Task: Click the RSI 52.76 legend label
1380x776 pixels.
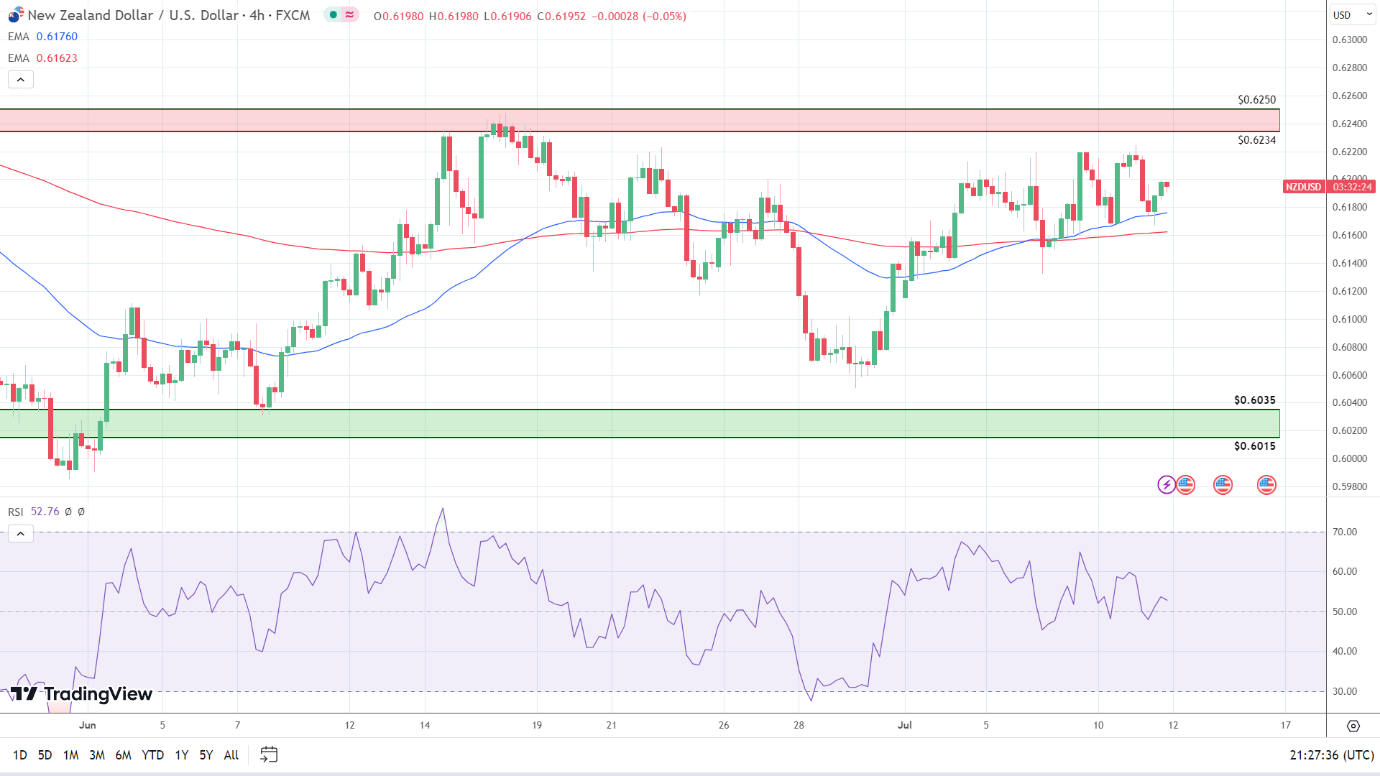Action: click(x=34, y=511)
